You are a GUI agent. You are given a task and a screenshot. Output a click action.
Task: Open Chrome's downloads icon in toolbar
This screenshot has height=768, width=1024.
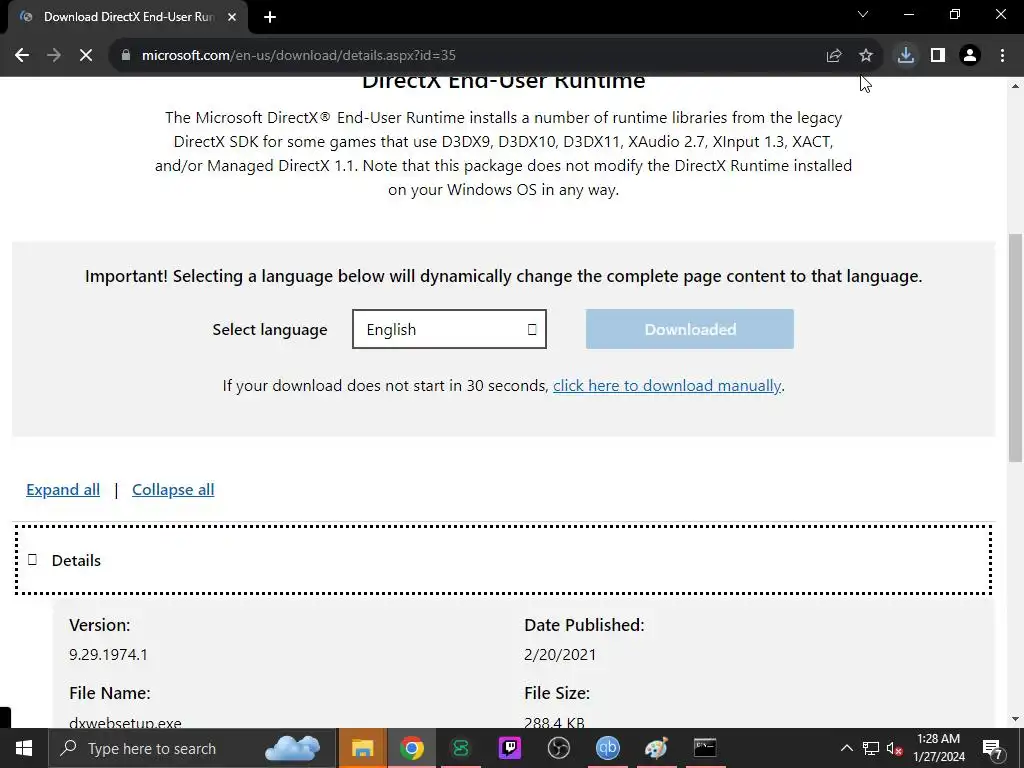[x=906, y=56]
